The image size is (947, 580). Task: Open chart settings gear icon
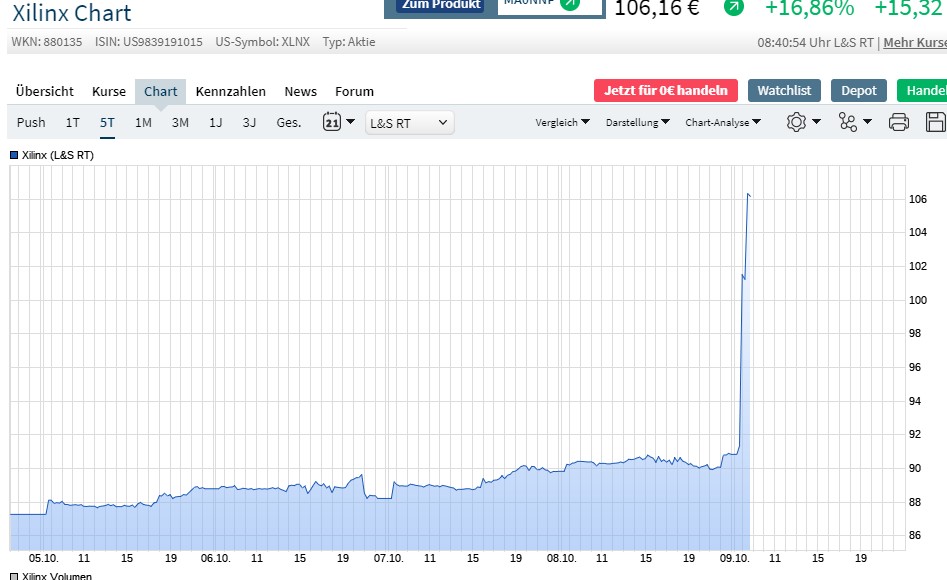point(796,122)
